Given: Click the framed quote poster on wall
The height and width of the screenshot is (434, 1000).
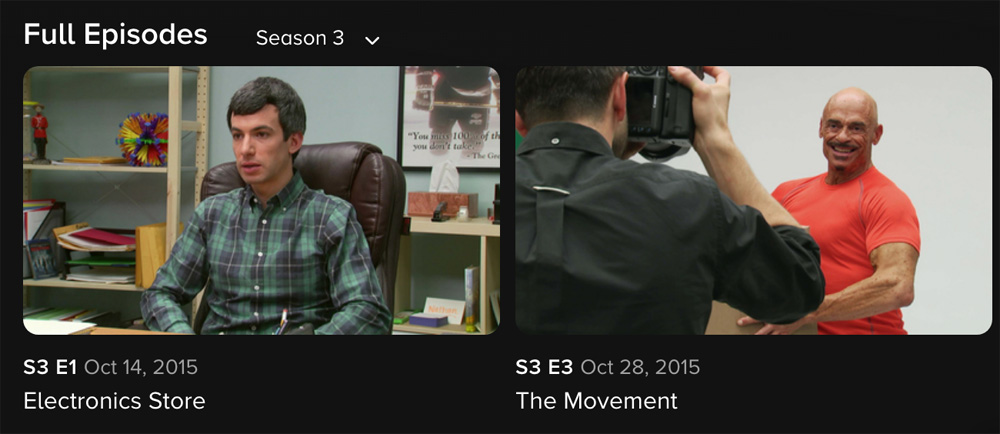Looking at the screenshot, I should 449,118.
